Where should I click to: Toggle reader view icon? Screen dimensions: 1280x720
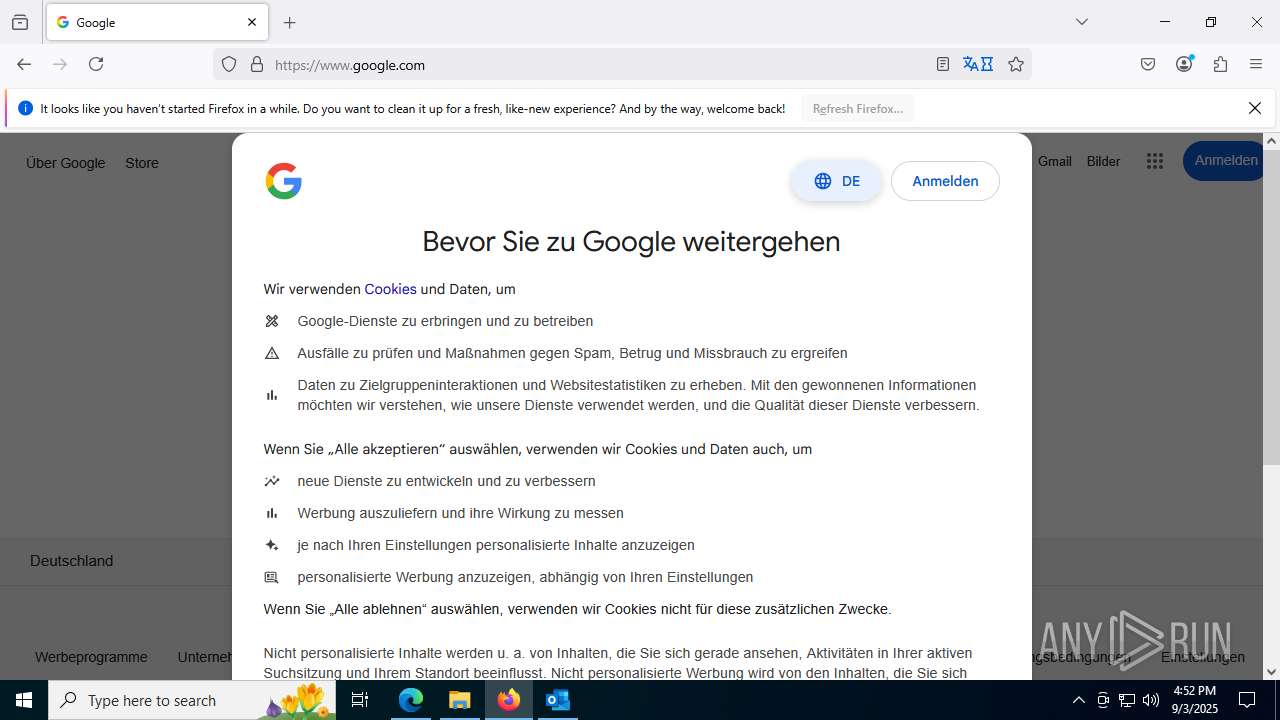(943, 64)
